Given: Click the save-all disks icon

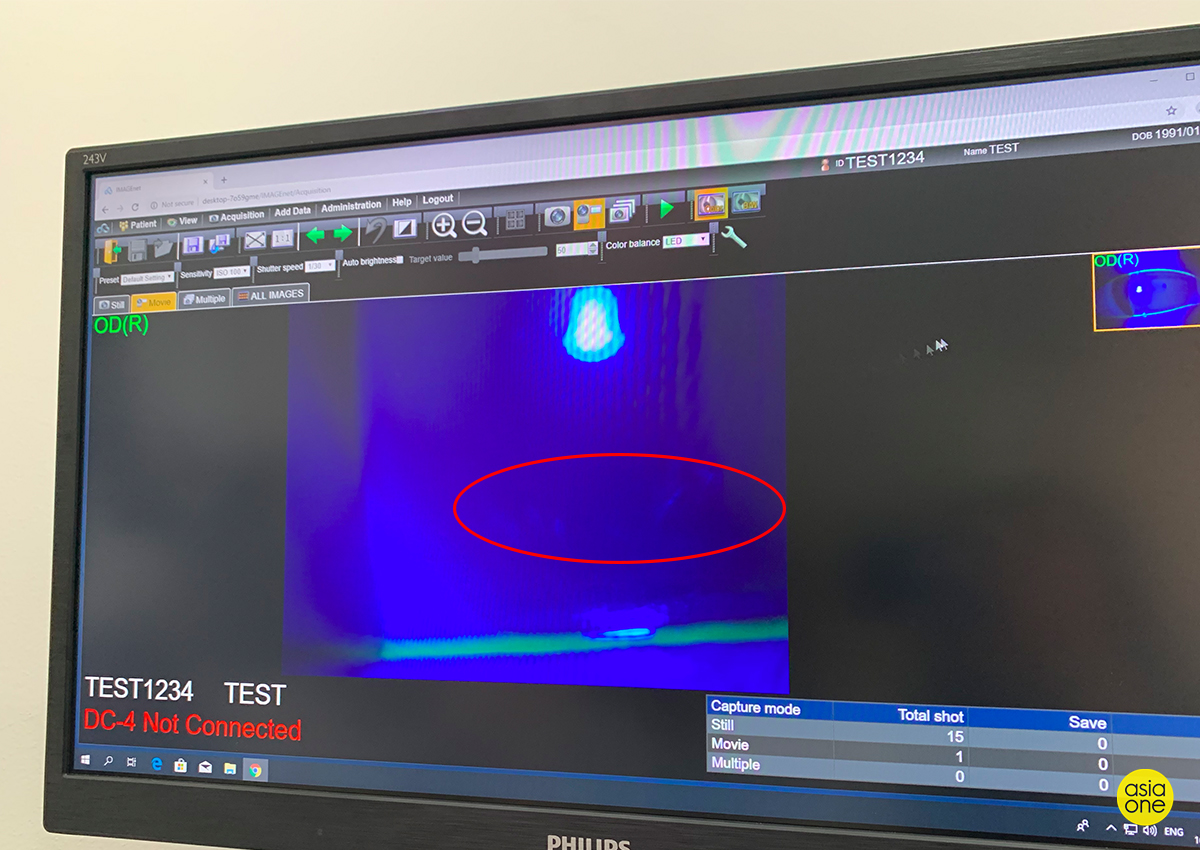Looking at the screenshot, I should 219,244.
